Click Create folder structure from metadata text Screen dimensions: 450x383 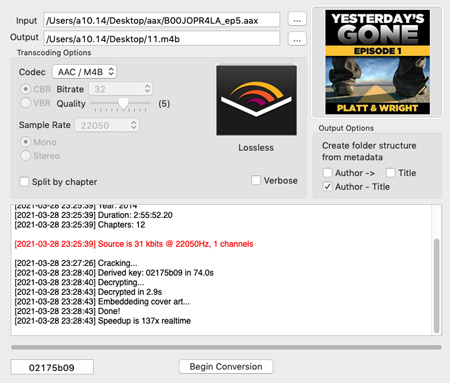click(369, 151)
